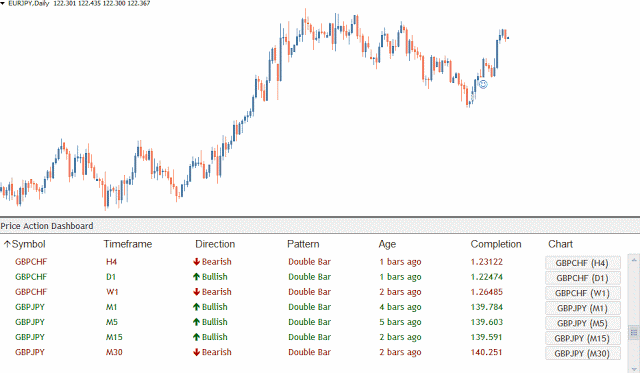Click the Completion column header
640x373 pixels.
click(496, 244)
